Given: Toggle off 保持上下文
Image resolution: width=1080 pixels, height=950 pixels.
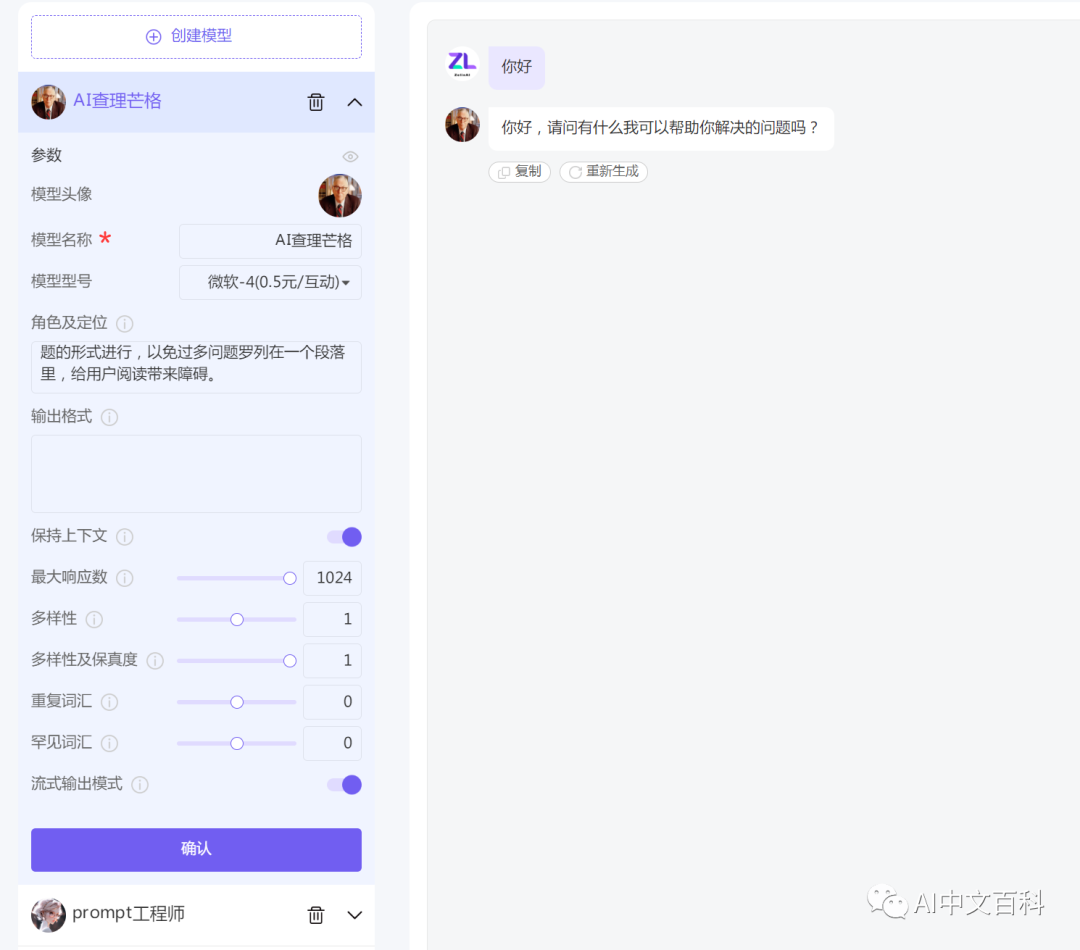Looking at the screenshot, I should 344,536.
